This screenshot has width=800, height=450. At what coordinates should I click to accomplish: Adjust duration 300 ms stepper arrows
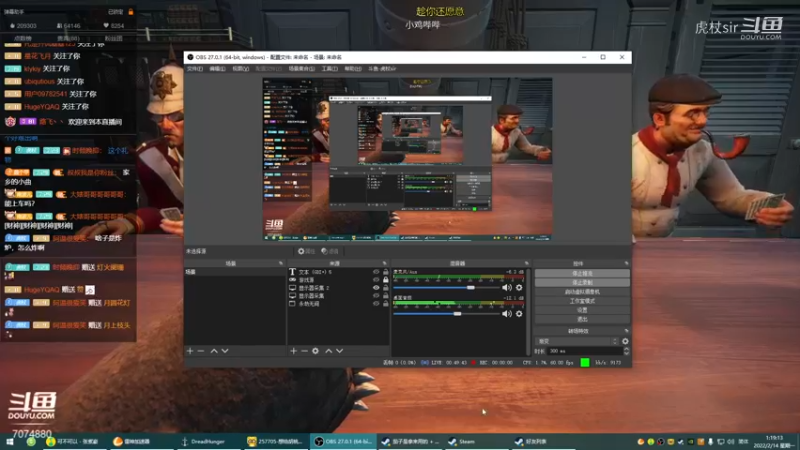coord(626,351)
